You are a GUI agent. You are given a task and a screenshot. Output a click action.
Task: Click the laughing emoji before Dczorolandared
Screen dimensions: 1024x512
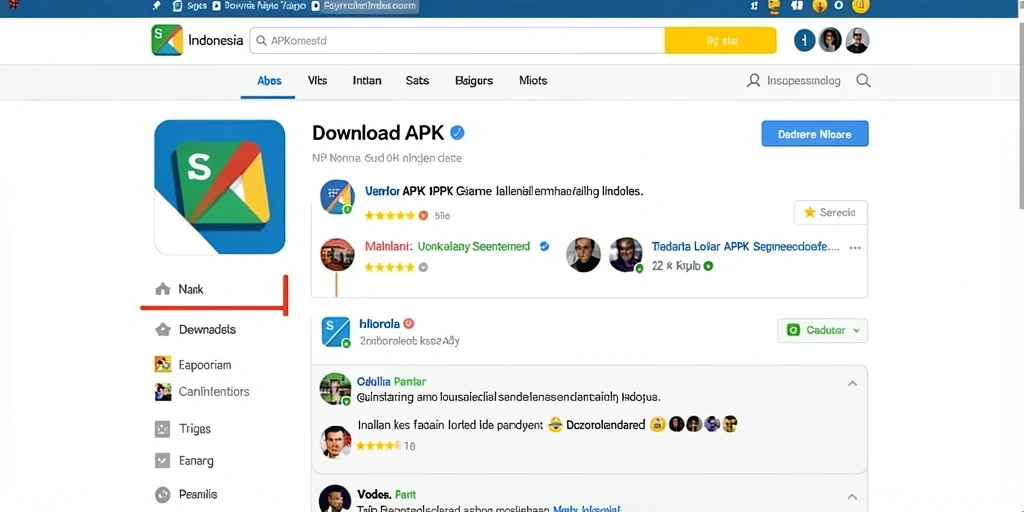[556, 424]
